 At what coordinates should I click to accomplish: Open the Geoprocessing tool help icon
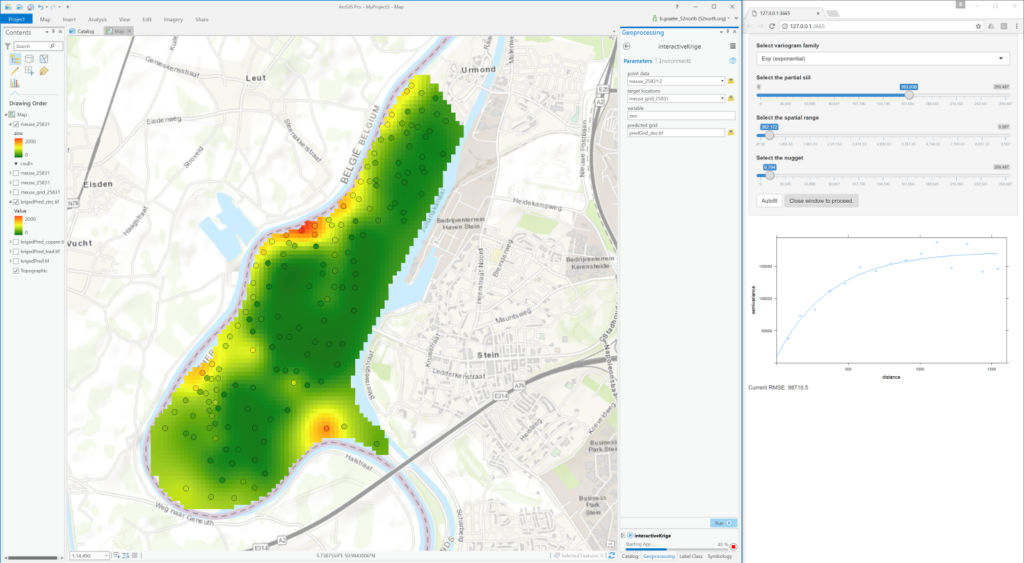click(x=733, y=61)
